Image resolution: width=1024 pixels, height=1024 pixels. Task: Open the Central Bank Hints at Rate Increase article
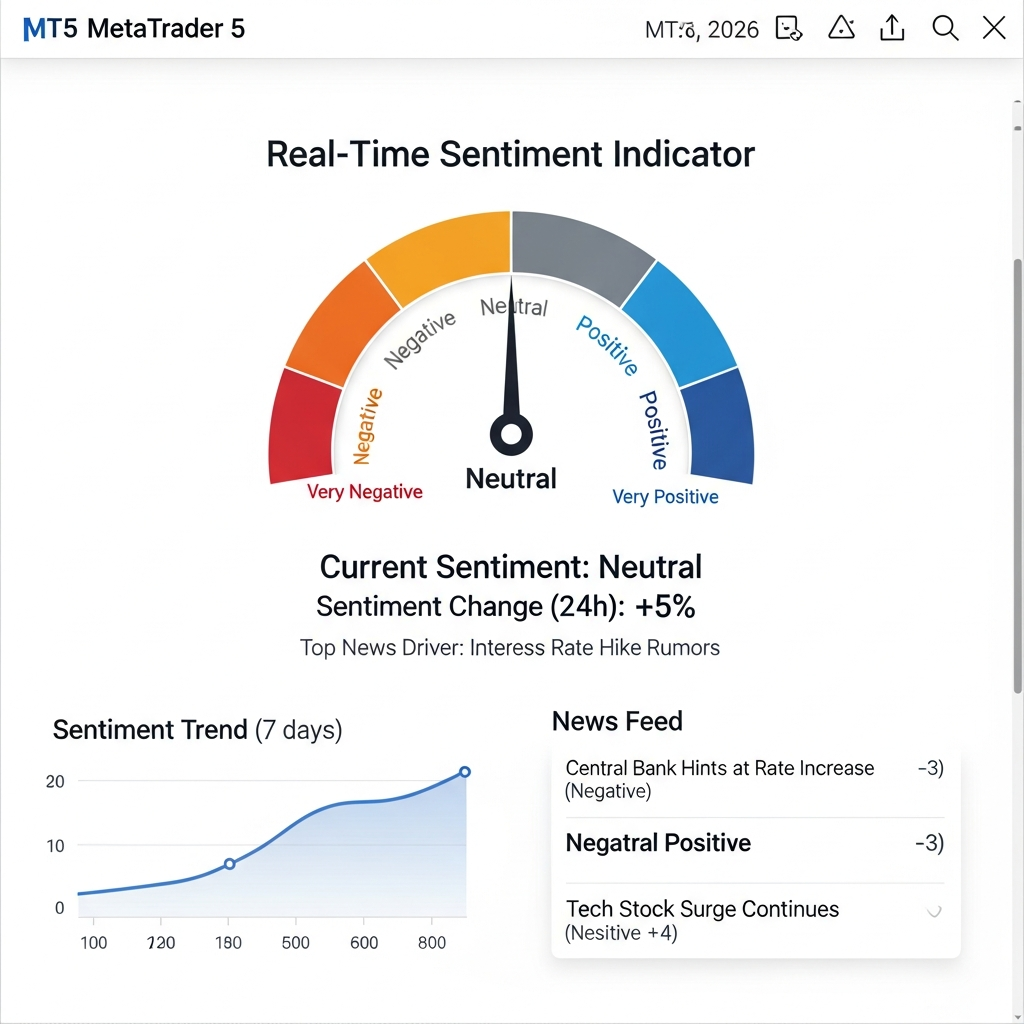[720, 778]
